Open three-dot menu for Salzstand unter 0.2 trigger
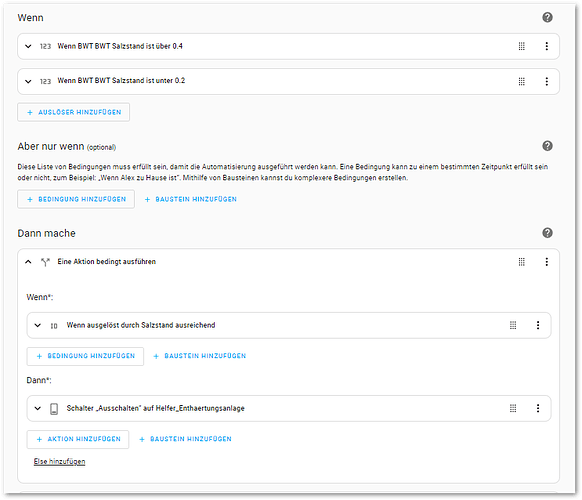This screenshot has width=582, height=500. point(546,81)
